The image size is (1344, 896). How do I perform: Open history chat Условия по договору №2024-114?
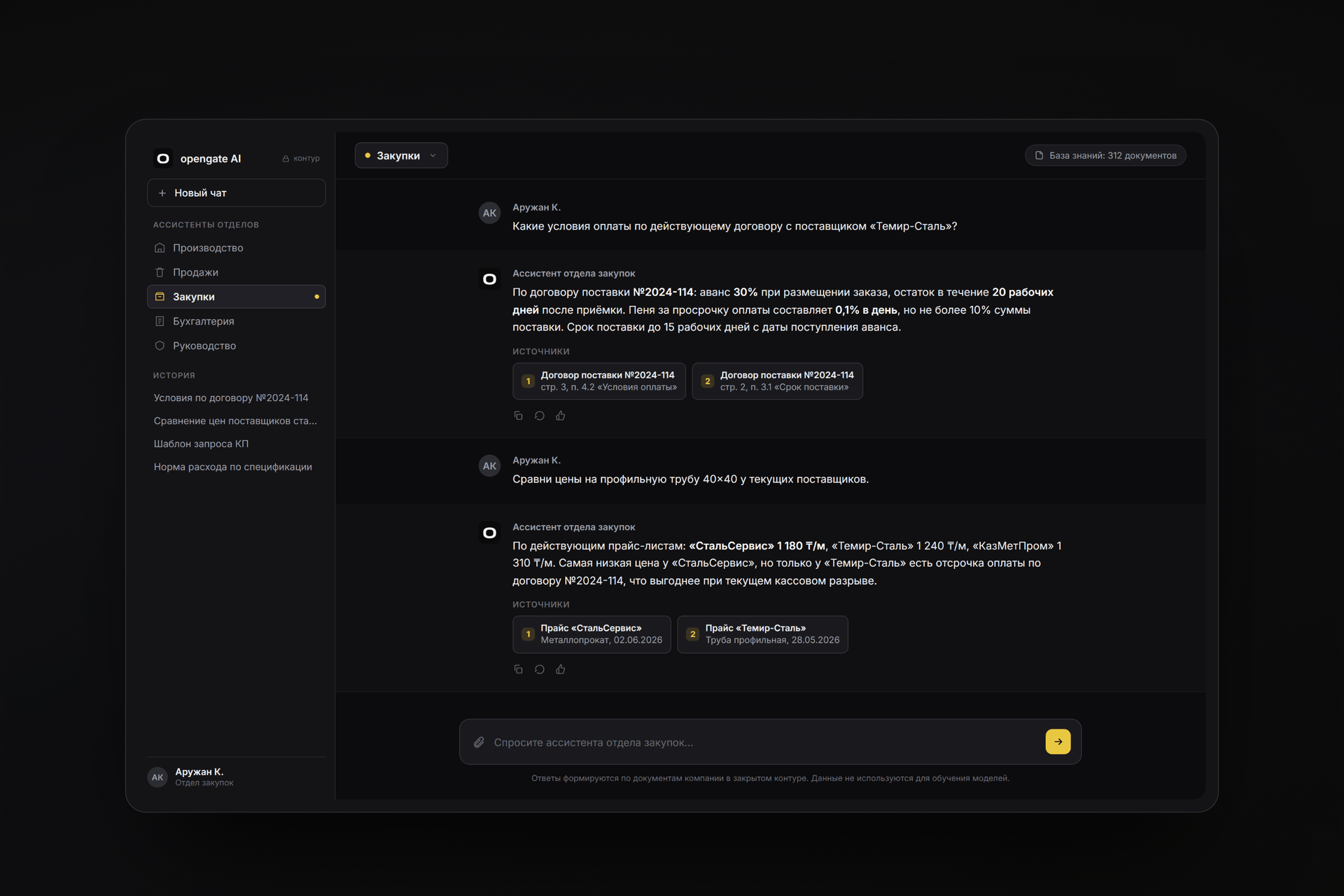coord(236,398)
